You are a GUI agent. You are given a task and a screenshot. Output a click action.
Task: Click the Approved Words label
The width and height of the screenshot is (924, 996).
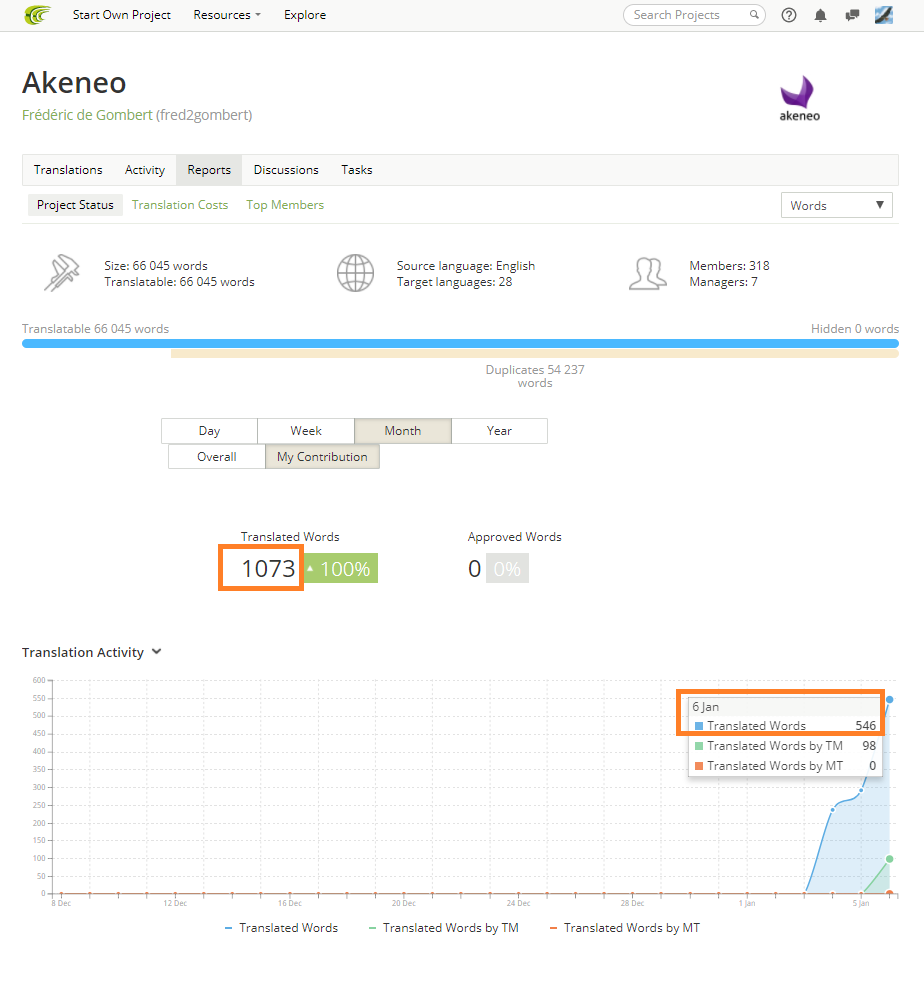(x=514, y=537)
